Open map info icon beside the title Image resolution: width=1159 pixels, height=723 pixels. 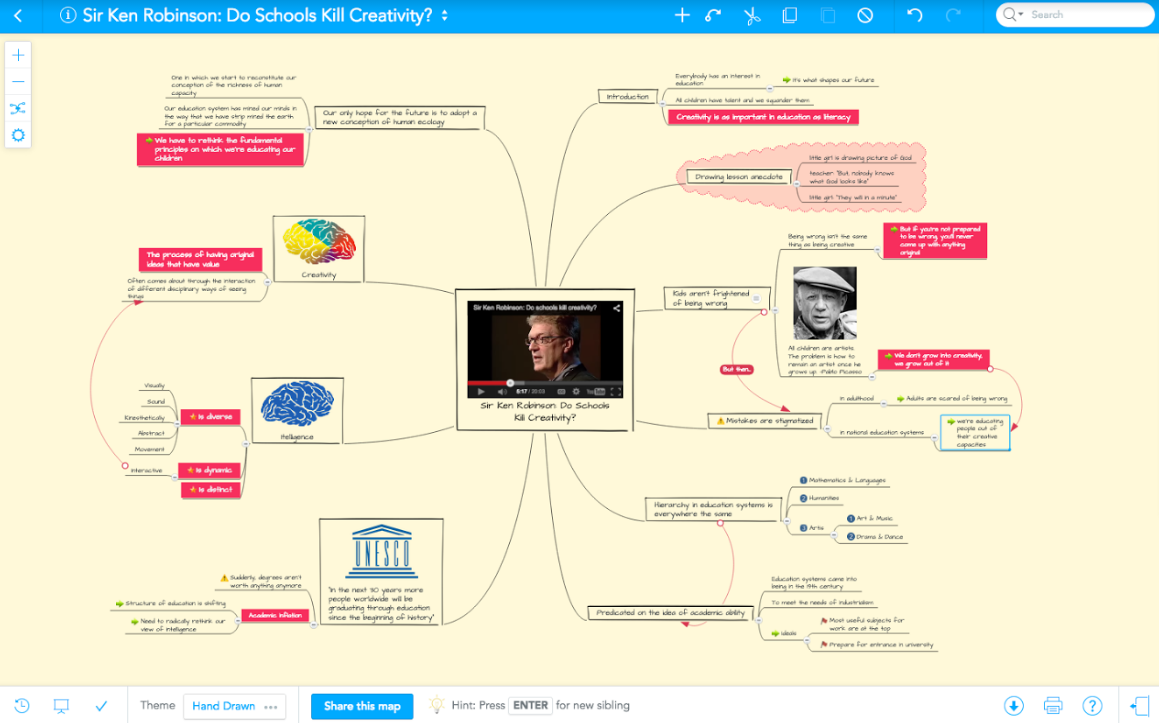click(68, 16)
